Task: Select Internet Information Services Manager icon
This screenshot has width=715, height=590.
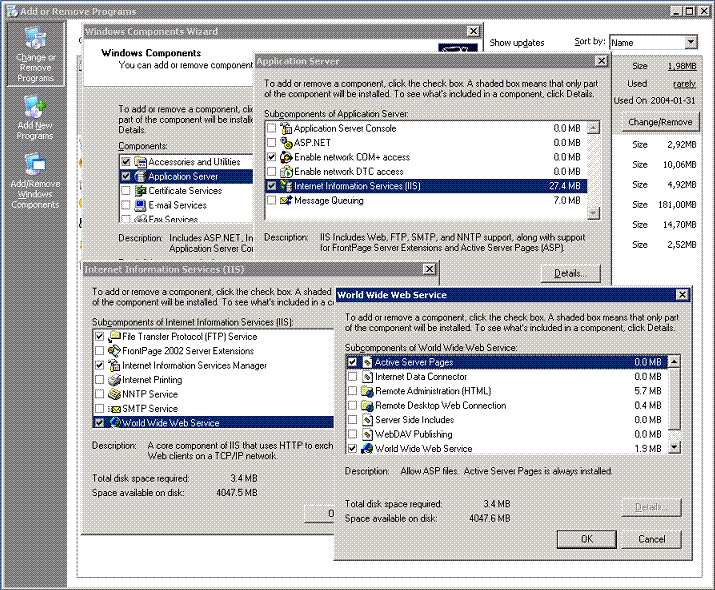Action: 114,365
